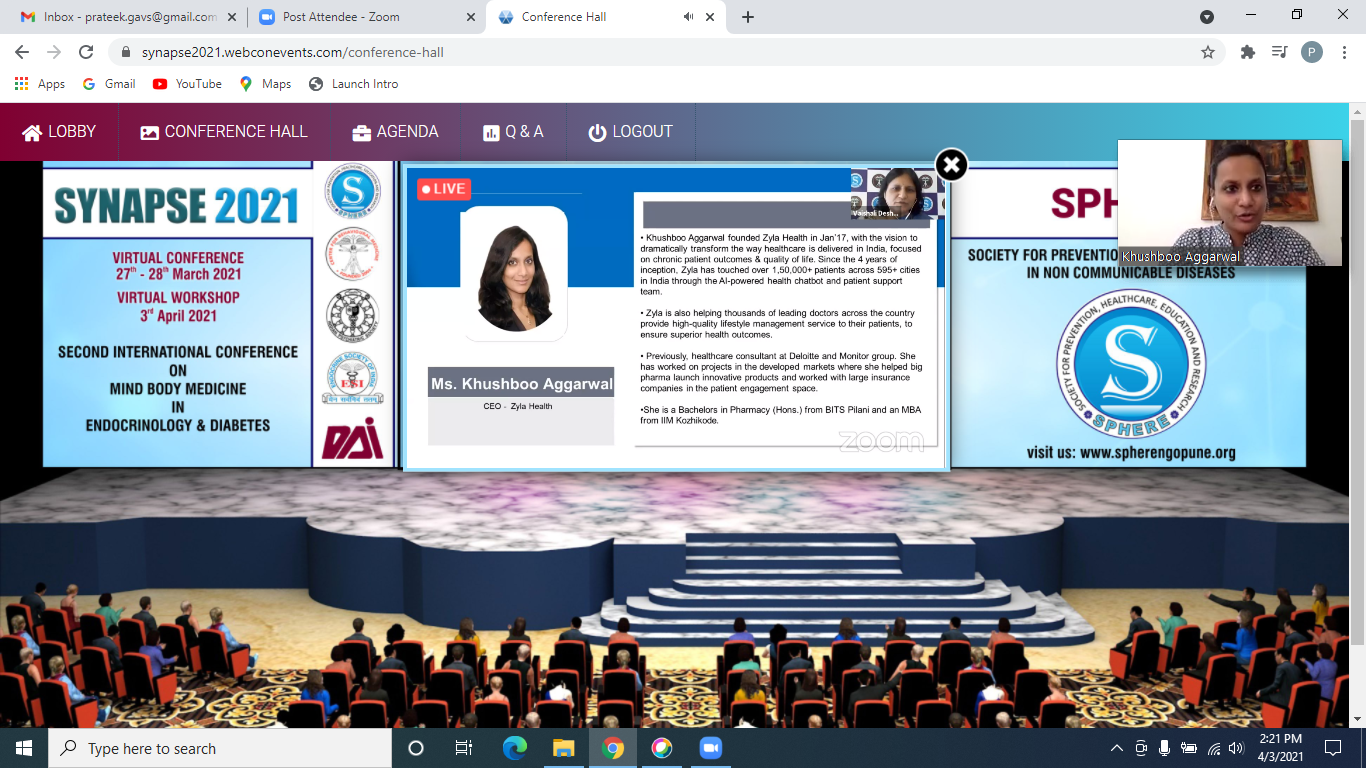Show hidden system tray icons
The image size is (1366, 768).
click(1117, 748)
